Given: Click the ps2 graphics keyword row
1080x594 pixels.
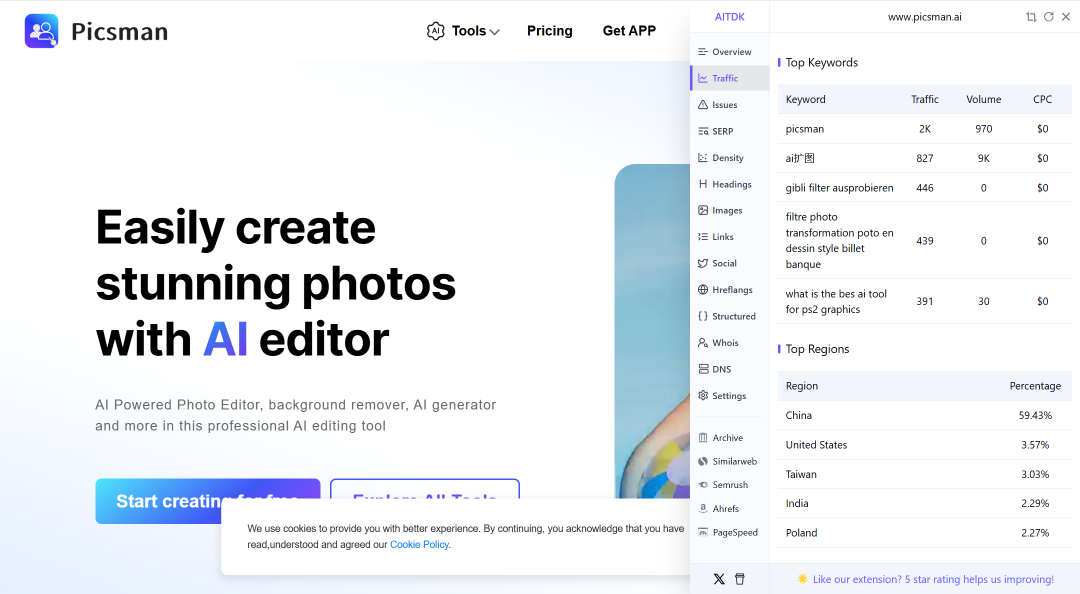Looking at the screenshot, I should click(x=924, y=301).
